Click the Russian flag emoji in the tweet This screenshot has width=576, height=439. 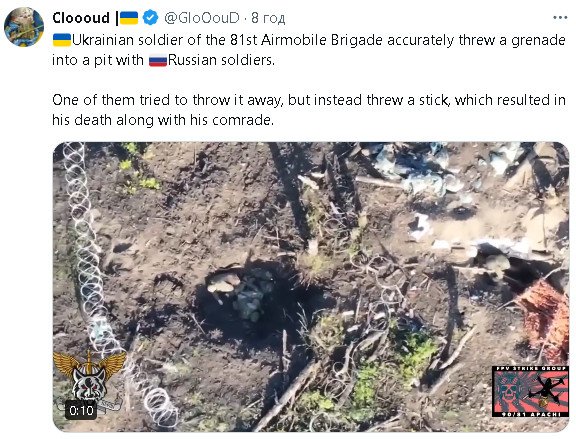(x=158, y=60)
